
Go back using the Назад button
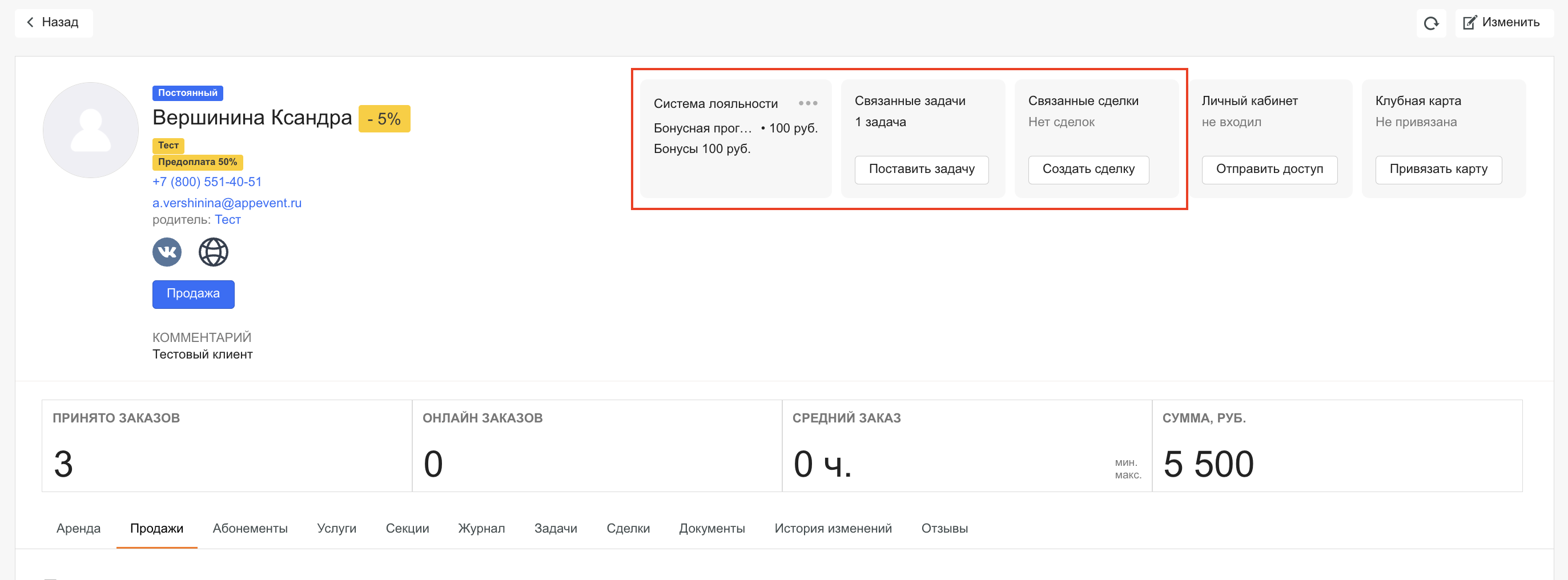[x=54, y=22]
